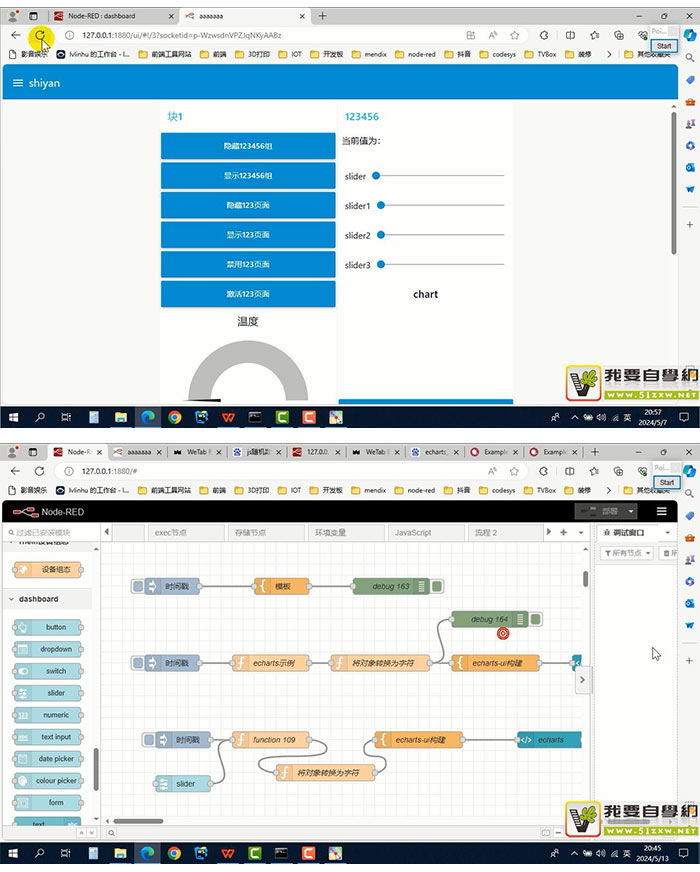
Task: Click the flow canvas horizontal scrollbar
Action: click(x=138, y=821)
